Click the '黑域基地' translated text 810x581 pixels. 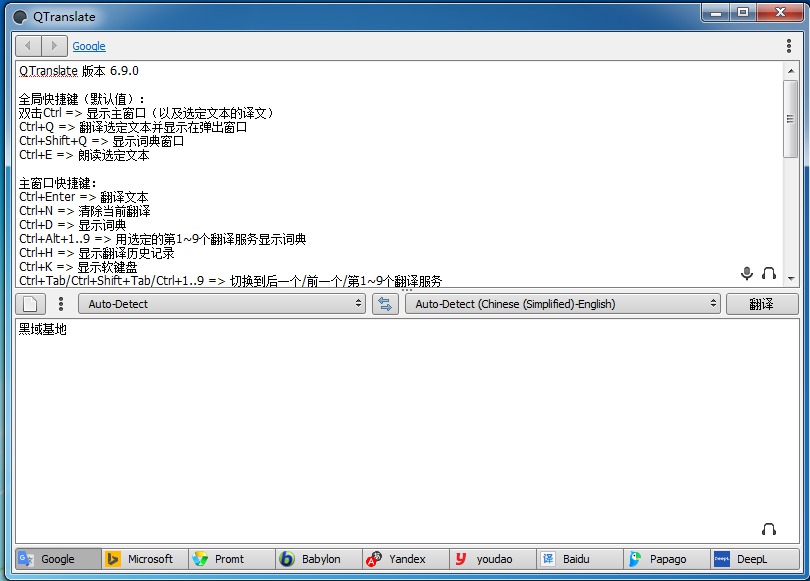[x=43, y=329]
